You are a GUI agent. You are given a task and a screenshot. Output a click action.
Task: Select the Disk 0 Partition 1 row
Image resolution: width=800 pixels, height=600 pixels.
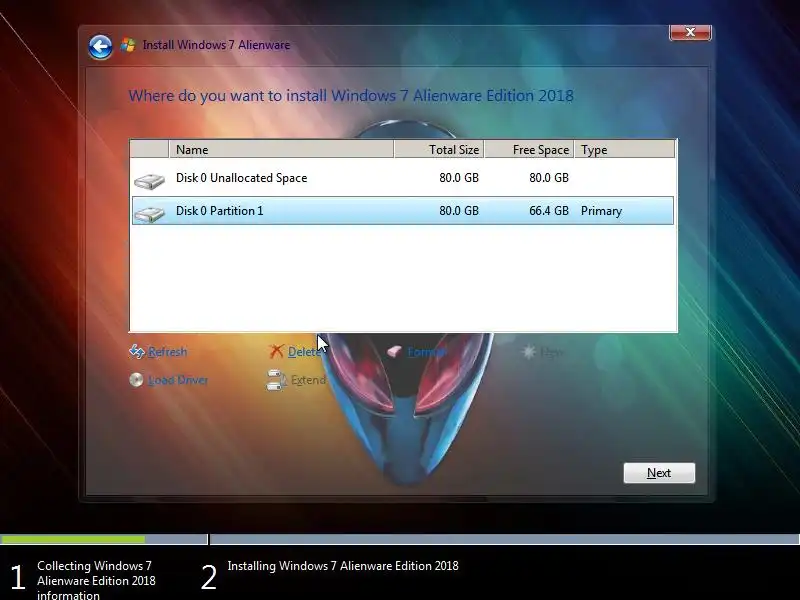(403, 211)
